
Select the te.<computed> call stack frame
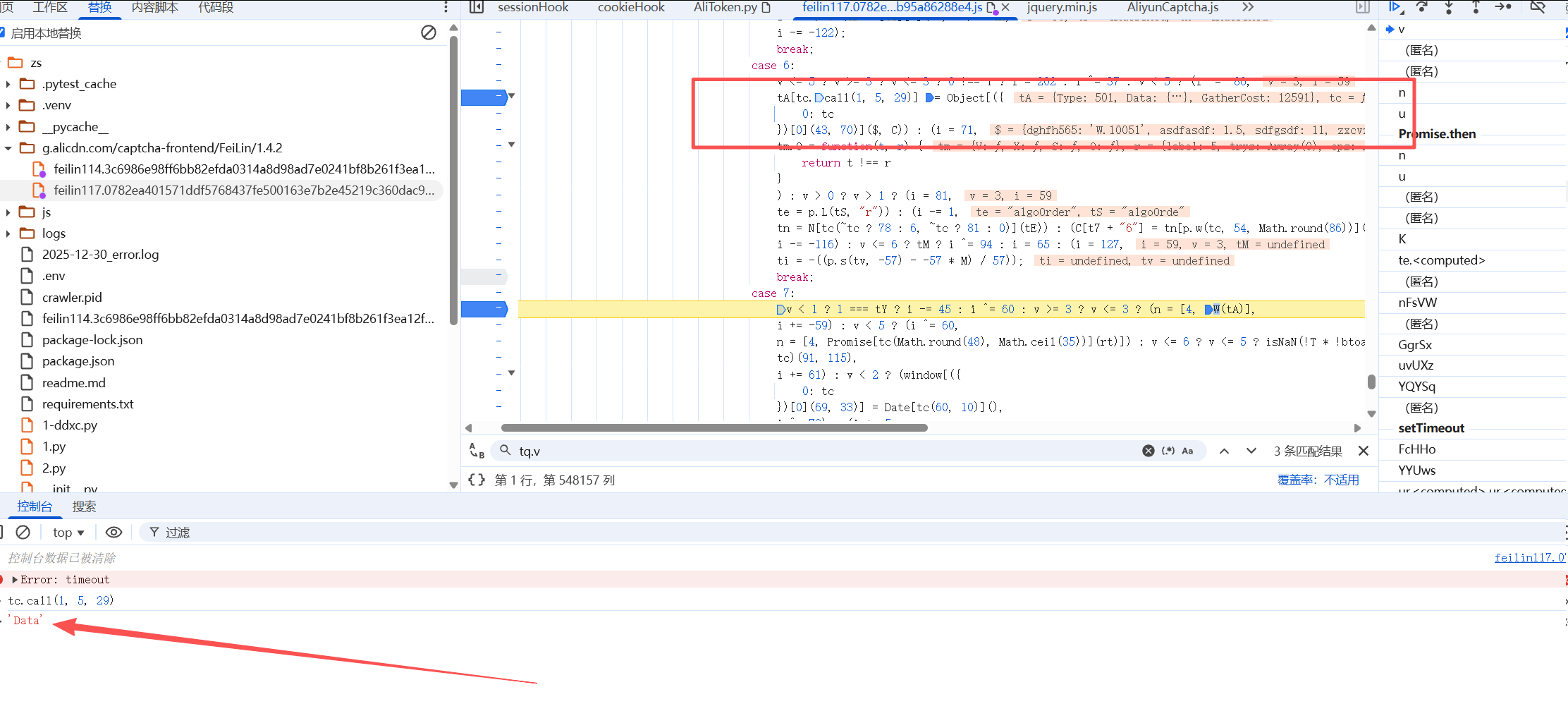click(x=1442, y=260)
